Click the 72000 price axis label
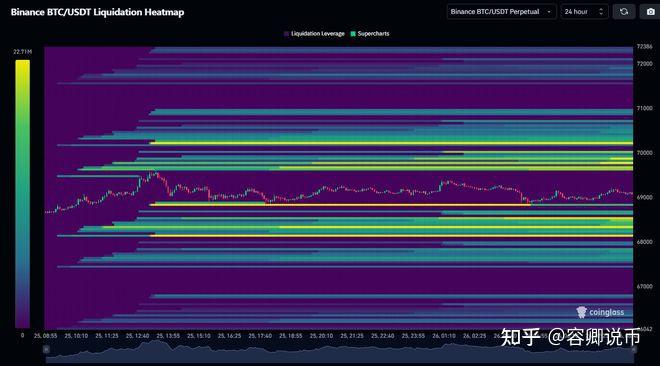Viewport: 660px width, 366px height. (x=644, y=64)
